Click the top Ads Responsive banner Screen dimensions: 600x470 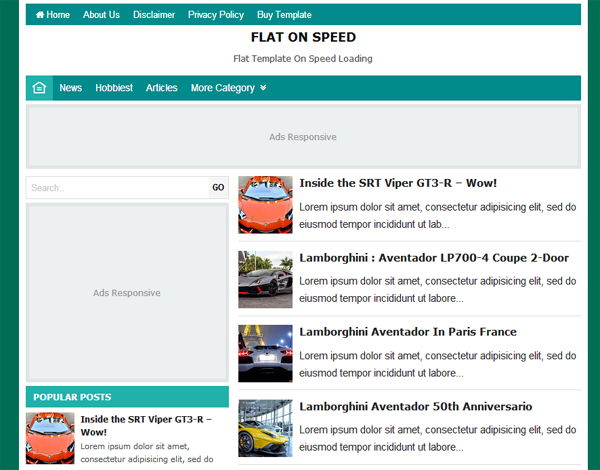click(303, 137)
